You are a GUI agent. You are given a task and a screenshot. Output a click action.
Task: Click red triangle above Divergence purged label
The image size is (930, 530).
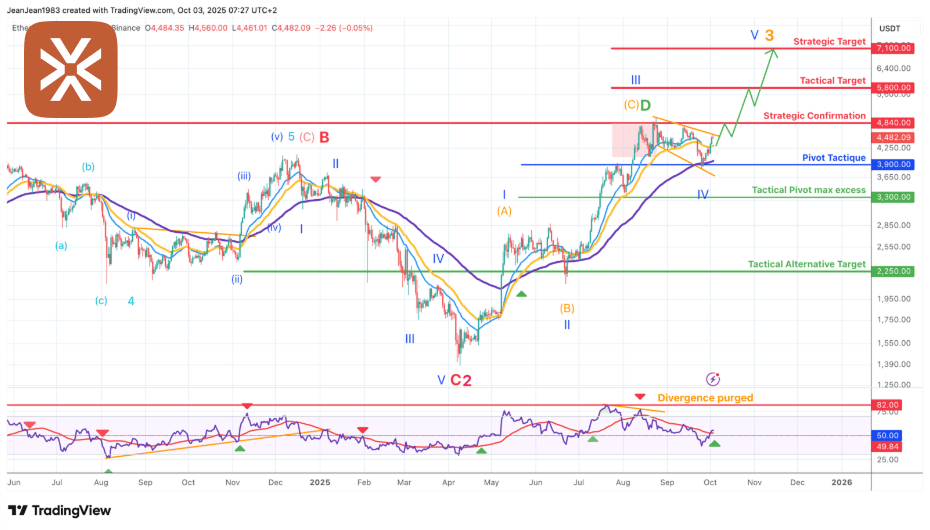tap(639, 397)
